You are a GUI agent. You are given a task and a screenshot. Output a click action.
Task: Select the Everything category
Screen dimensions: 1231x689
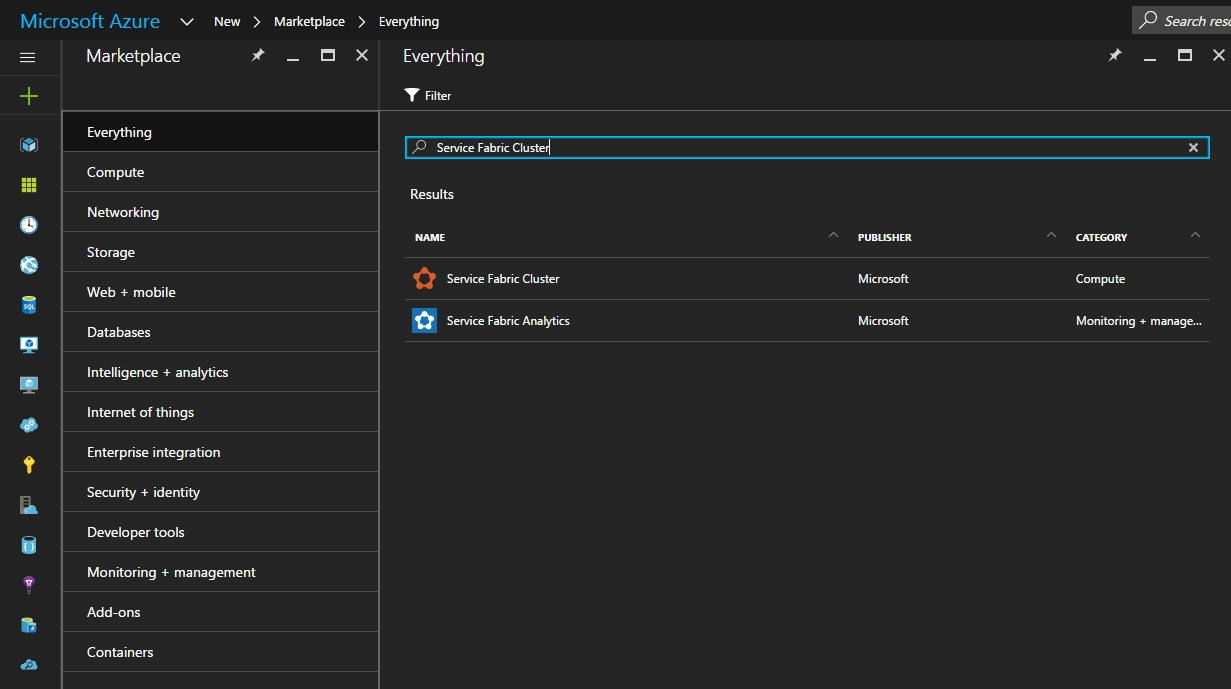tap(220, 132)
